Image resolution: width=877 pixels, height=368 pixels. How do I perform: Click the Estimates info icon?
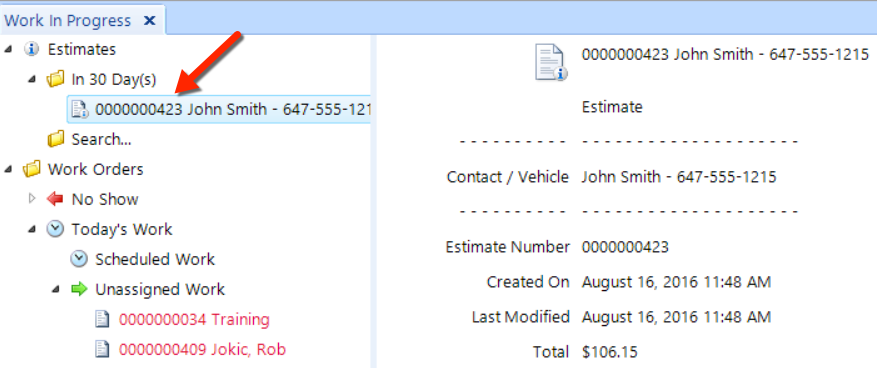[31, 49]
